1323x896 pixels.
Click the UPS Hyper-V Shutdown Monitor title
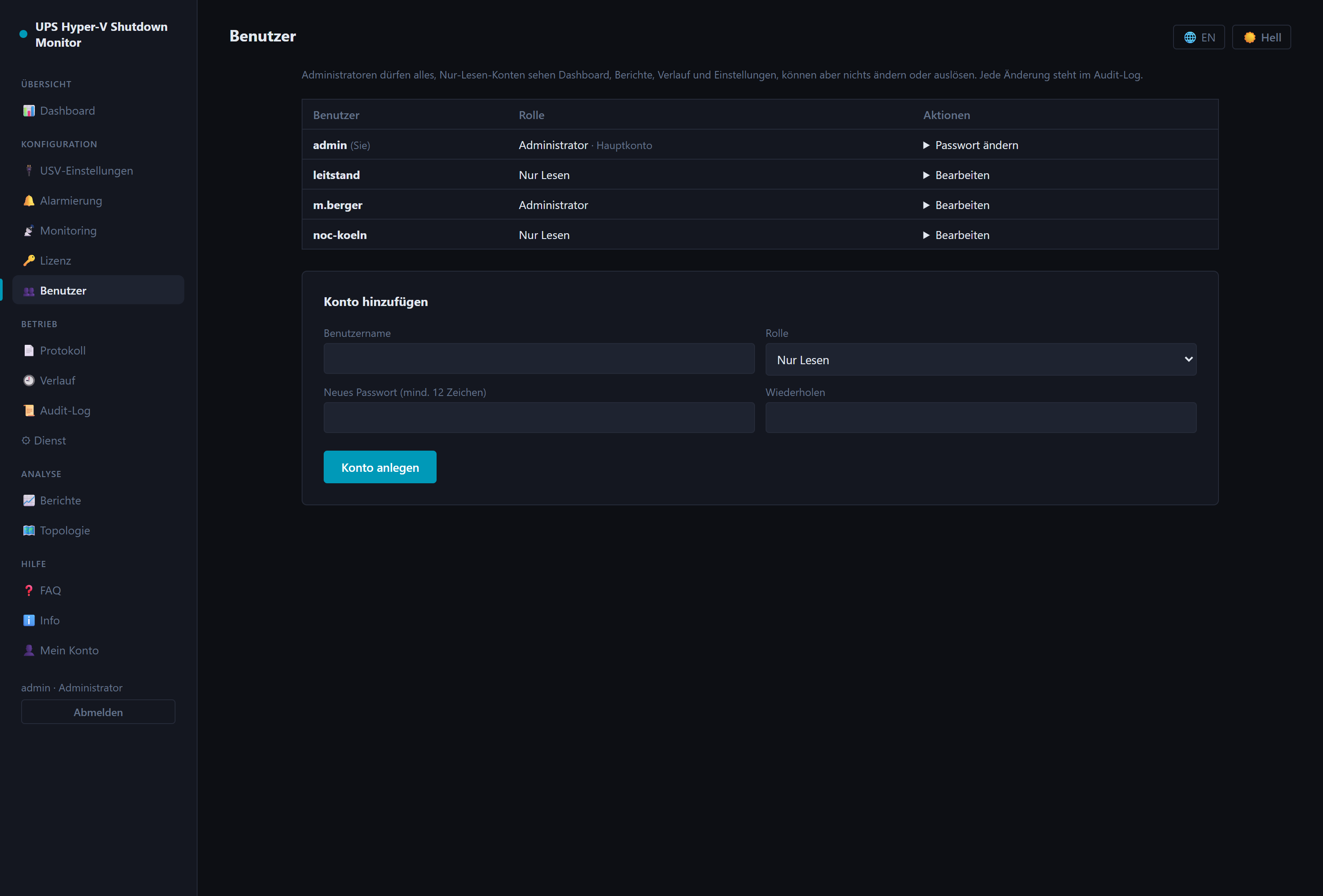pos(101,35)
